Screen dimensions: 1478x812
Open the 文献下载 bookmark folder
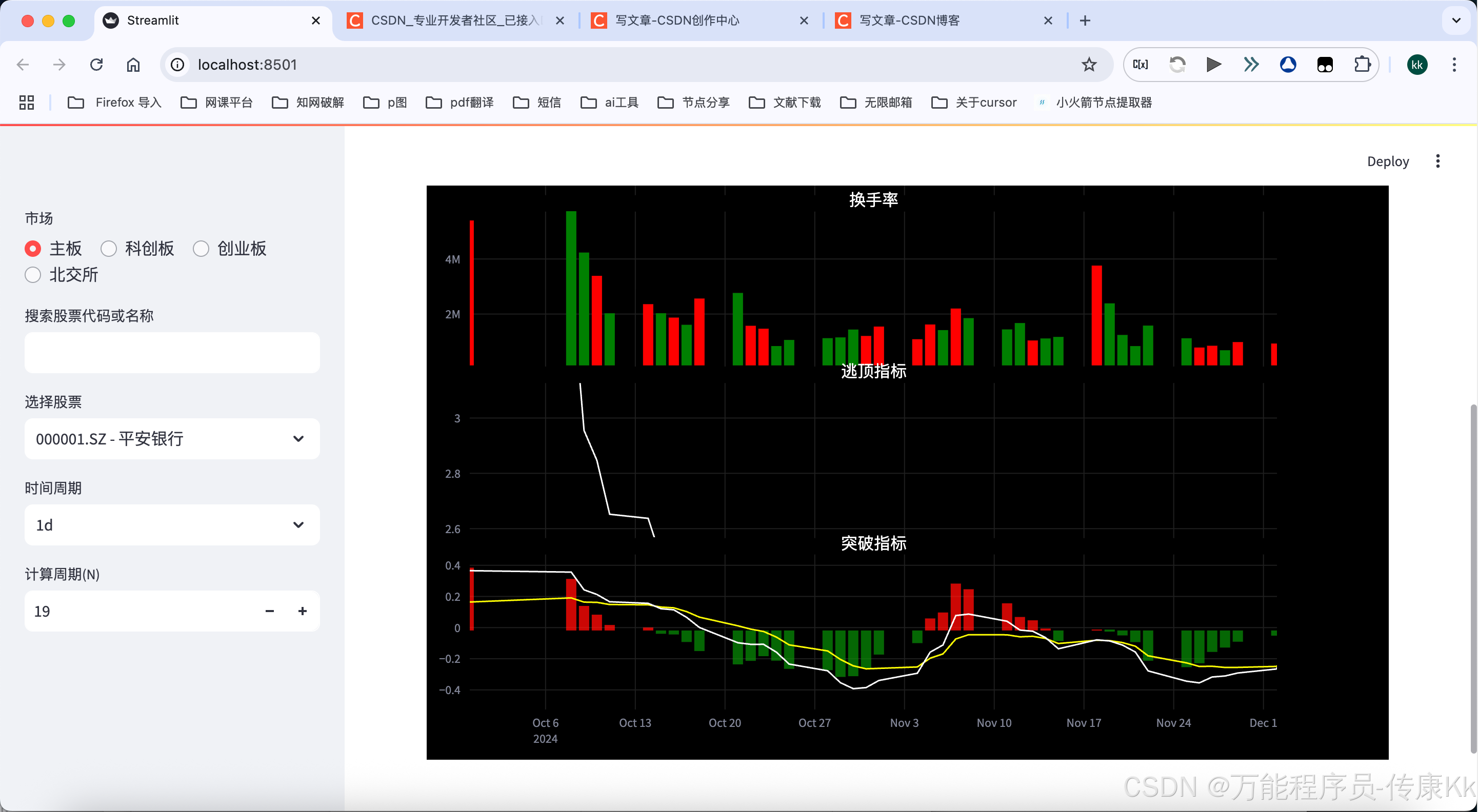(785, 103)
